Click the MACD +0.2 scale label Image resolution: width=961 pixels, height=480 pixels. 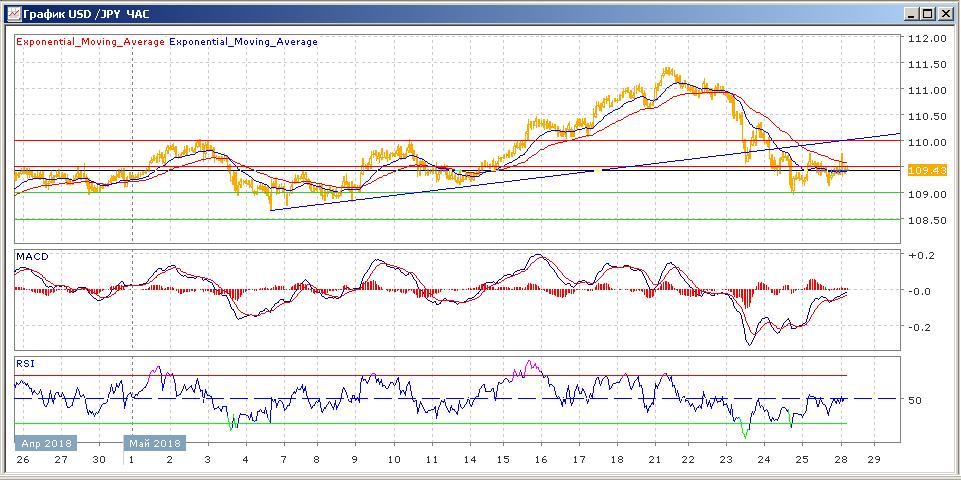[x=918, y=256]
